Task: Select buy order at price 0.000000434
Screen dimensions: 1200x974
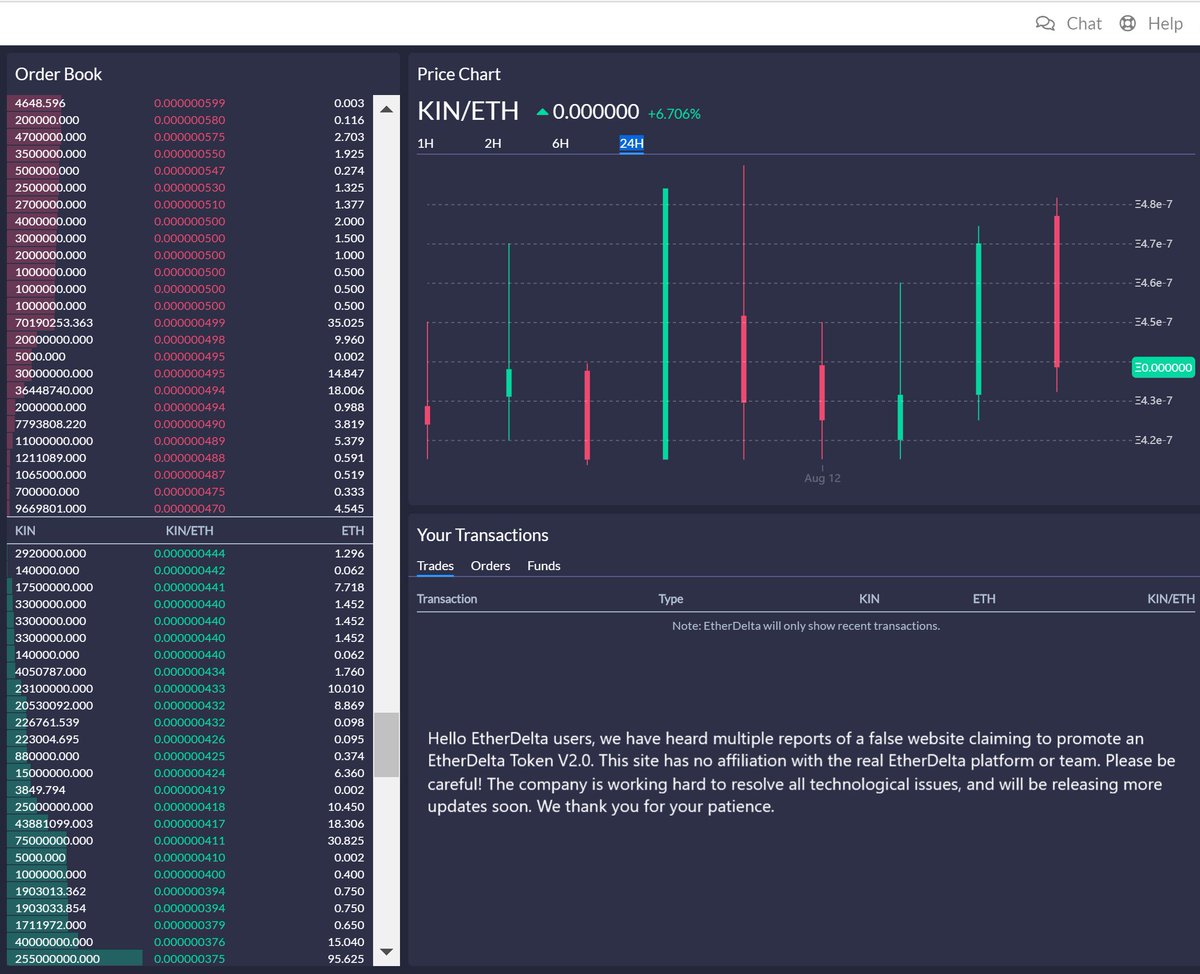Action: [190, 671]
